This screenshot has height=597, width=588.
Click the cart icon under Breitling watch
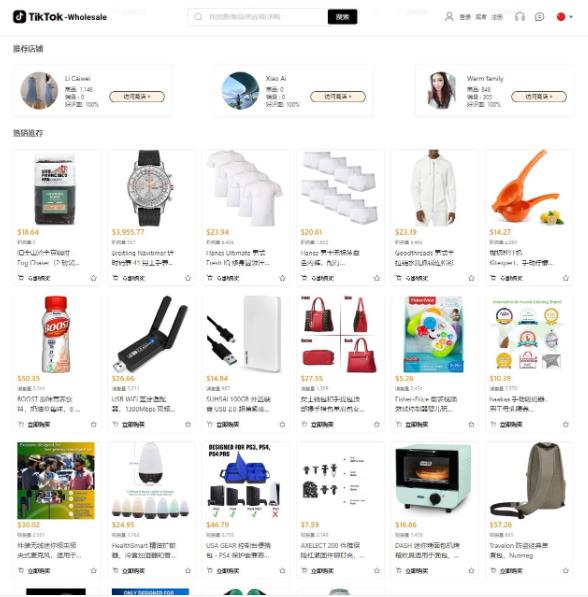tap(115, 278)
